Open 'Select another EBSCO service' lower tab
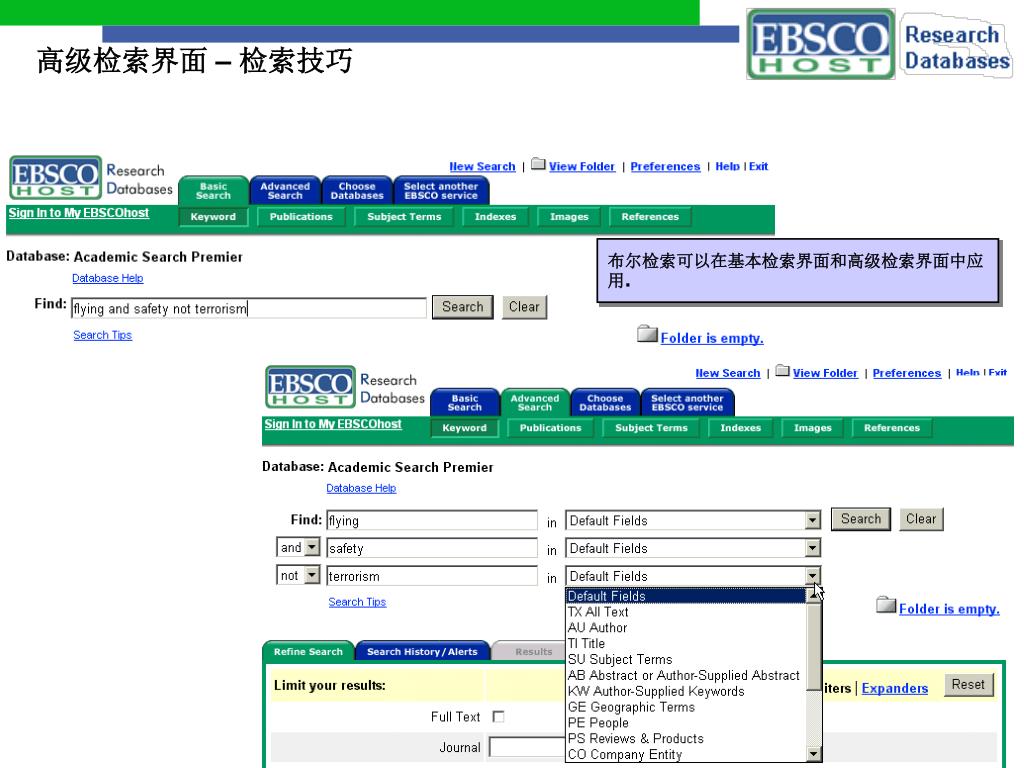 (687, 402)
